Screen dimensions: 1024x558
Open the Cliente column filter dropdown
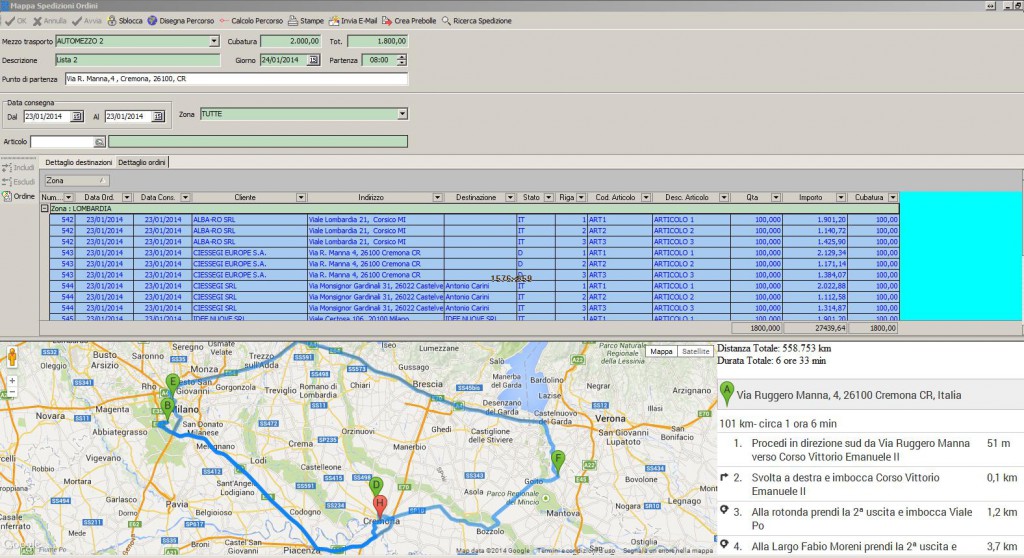point(300,197)
